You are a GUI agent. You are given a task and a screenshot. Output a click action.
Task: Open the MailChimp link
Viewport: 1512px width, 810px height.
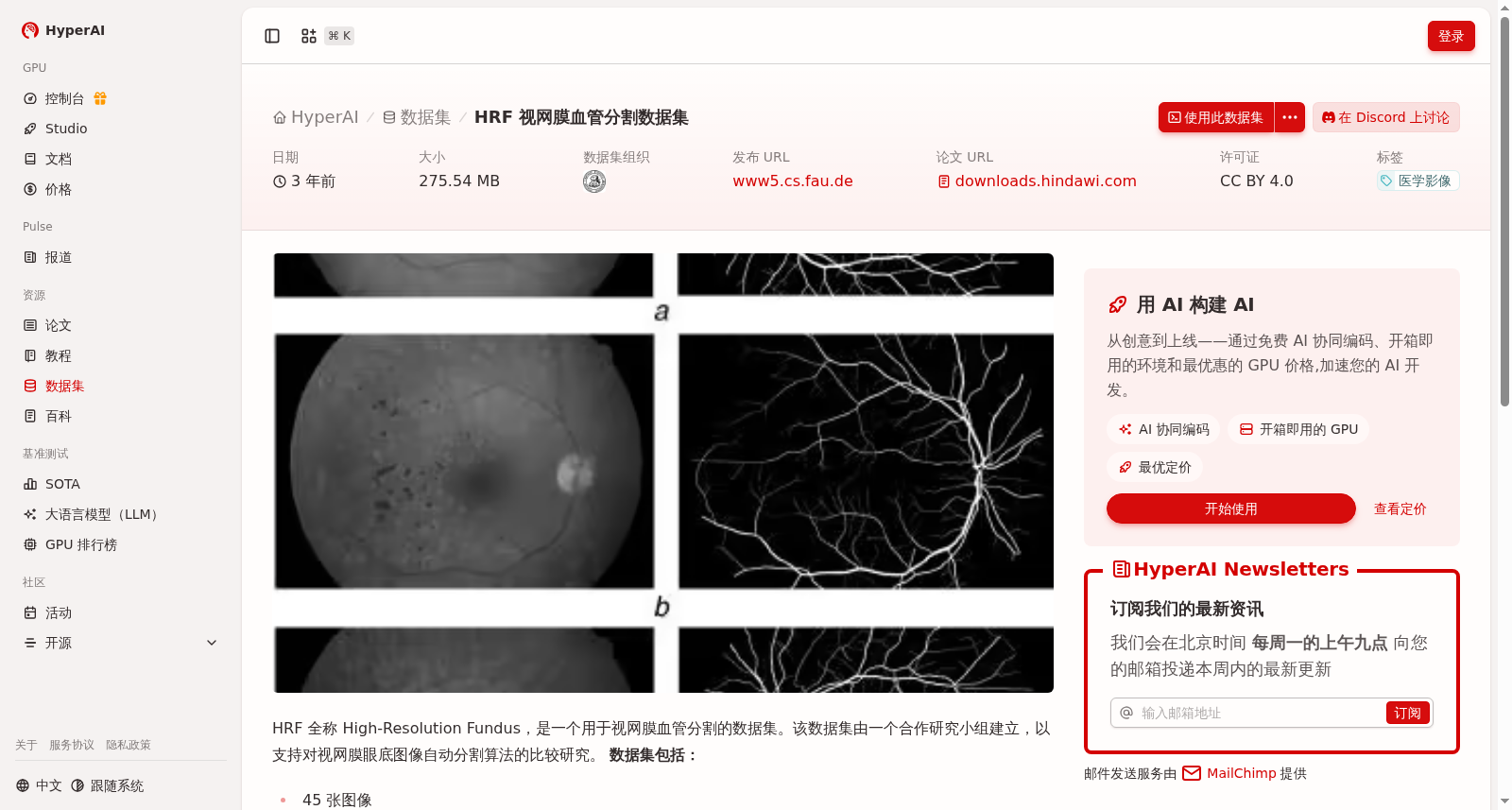[1229, 773]
